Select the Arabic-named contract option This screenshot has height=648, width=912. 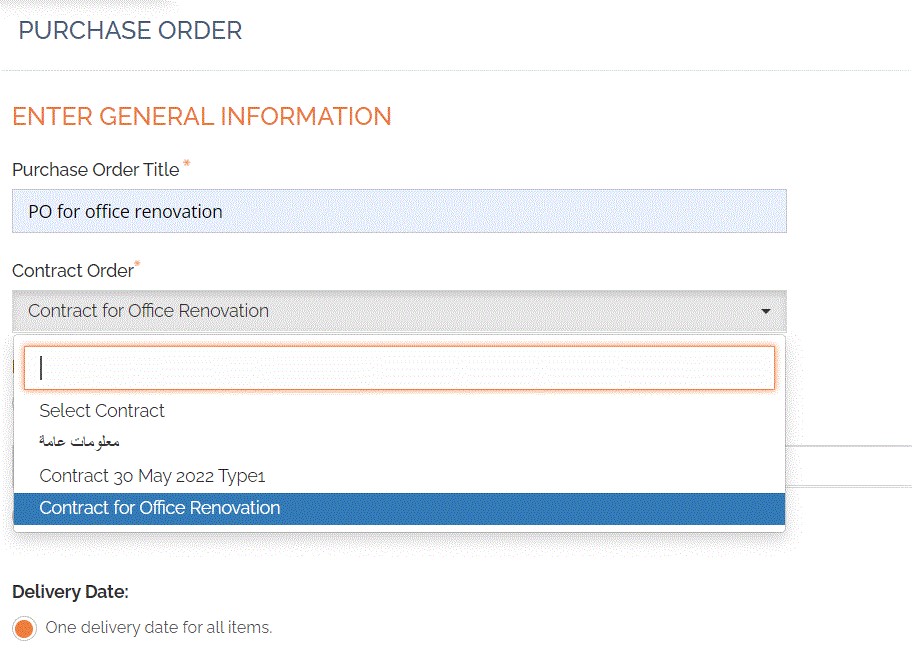click(80, 442)
